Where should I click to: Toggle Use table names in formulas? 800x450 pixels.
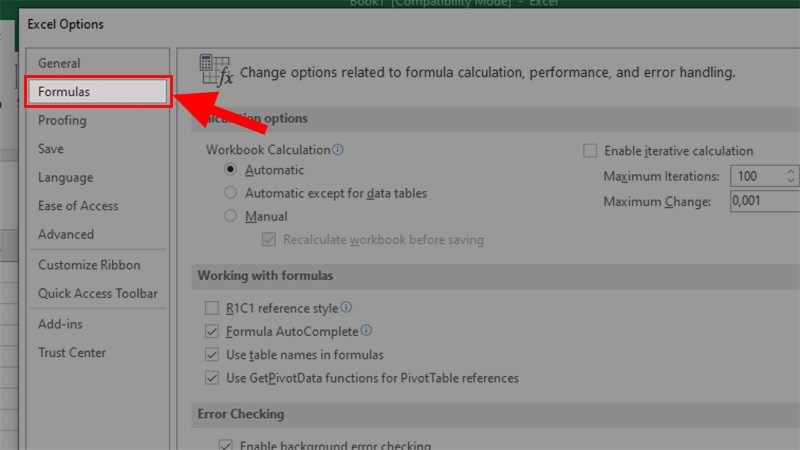(x=211, y=355)
